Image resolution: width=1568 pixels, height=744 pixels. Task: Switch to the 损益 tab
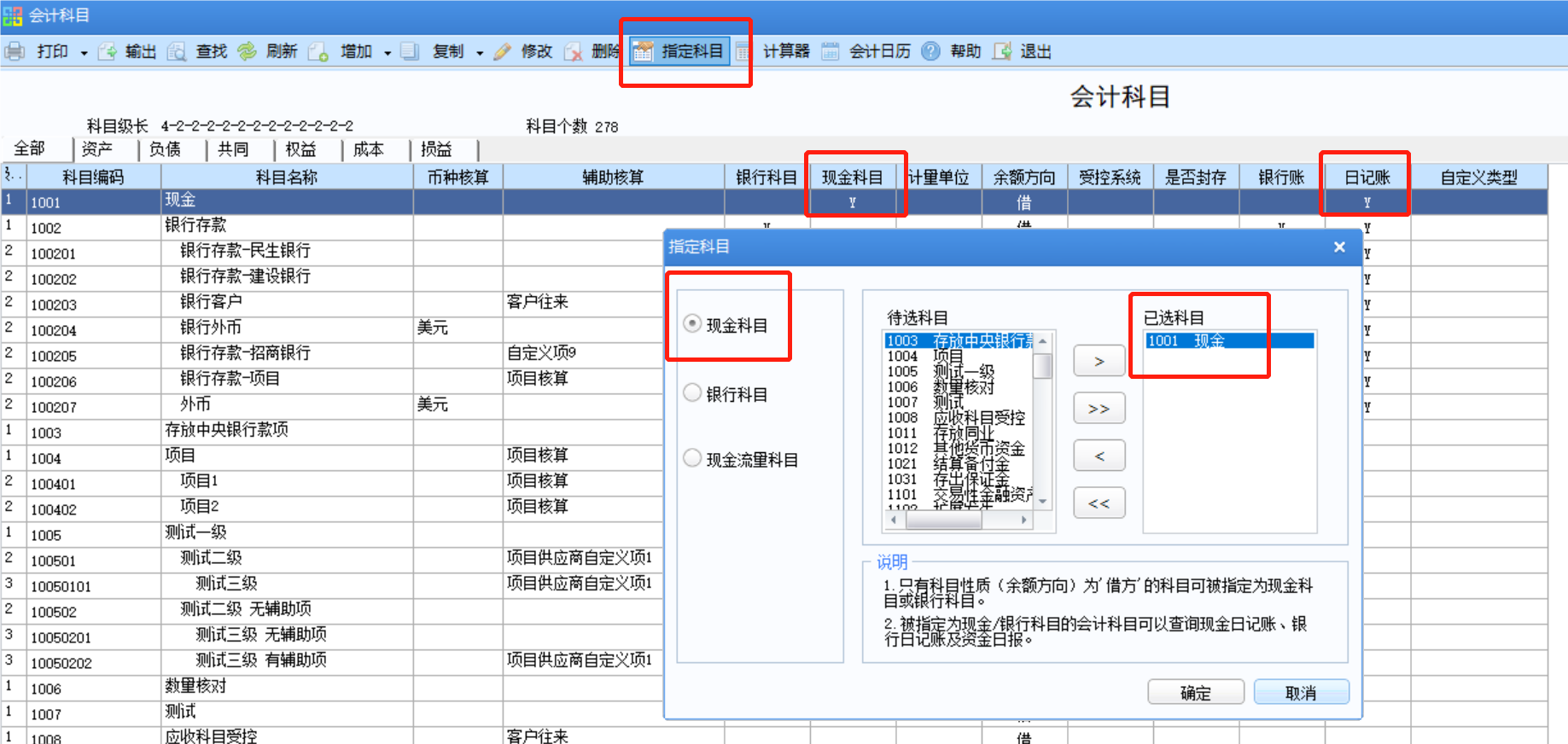(436, 149)
